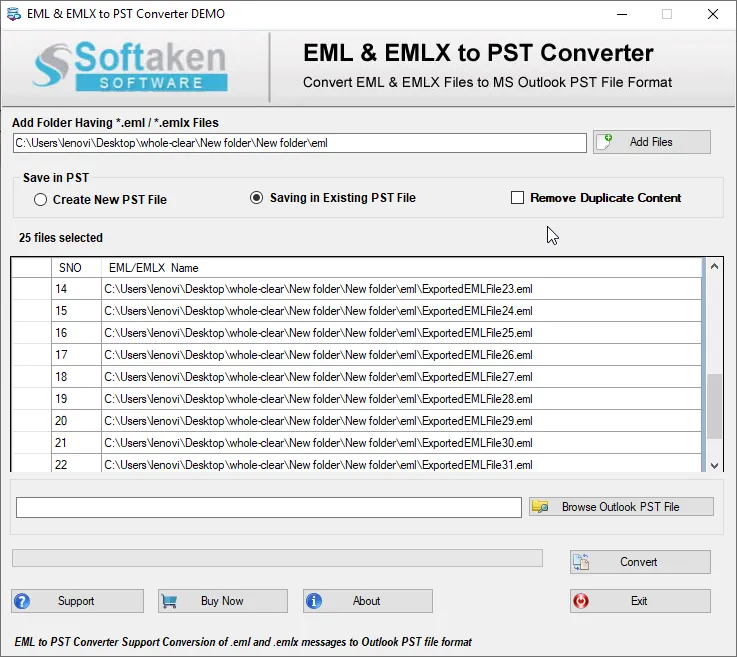The image size is (737, 657).
Task: Click the app icon in title bar
Action: coord(14,14)
